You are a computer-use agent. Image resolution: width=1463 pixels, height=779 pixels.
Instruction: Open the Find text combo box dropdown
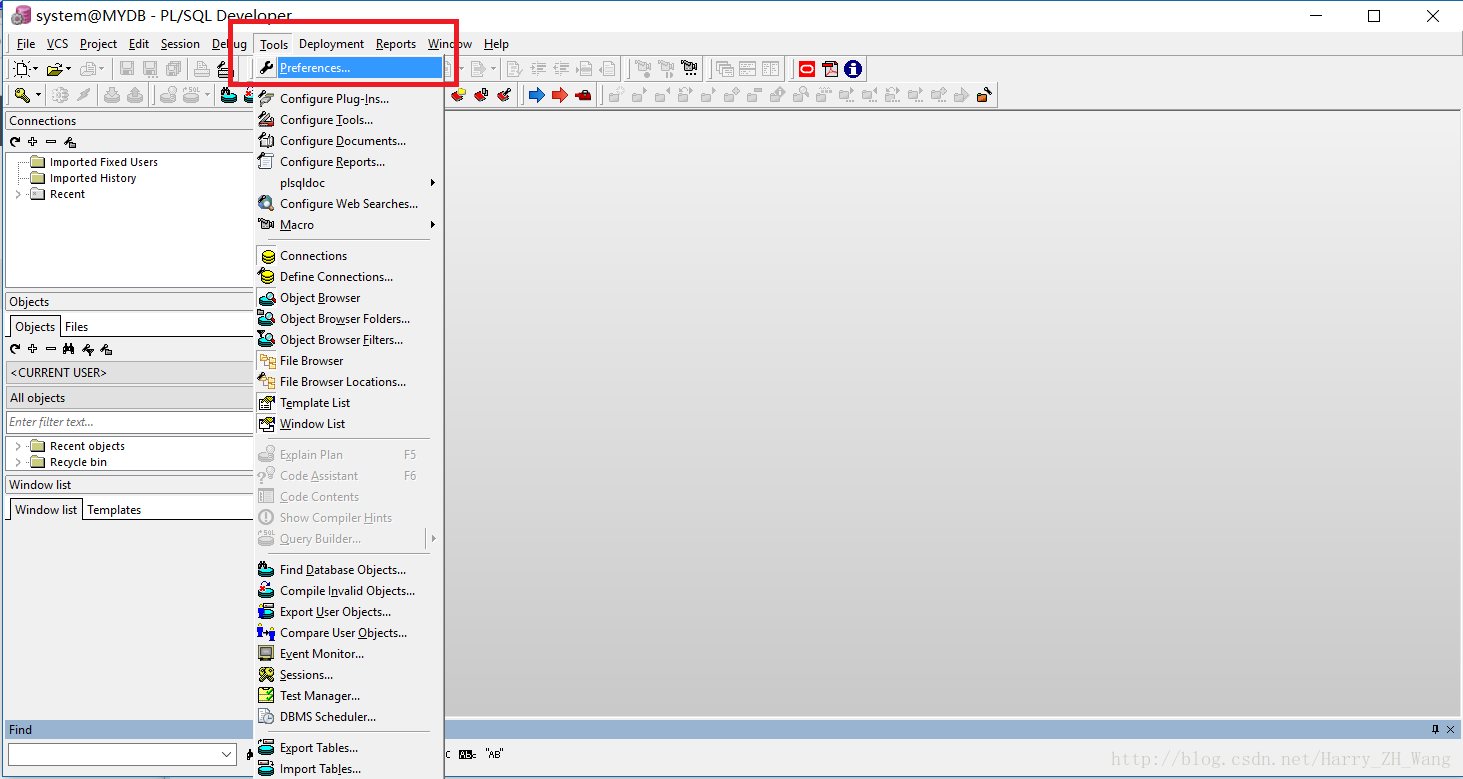[226, 754]
